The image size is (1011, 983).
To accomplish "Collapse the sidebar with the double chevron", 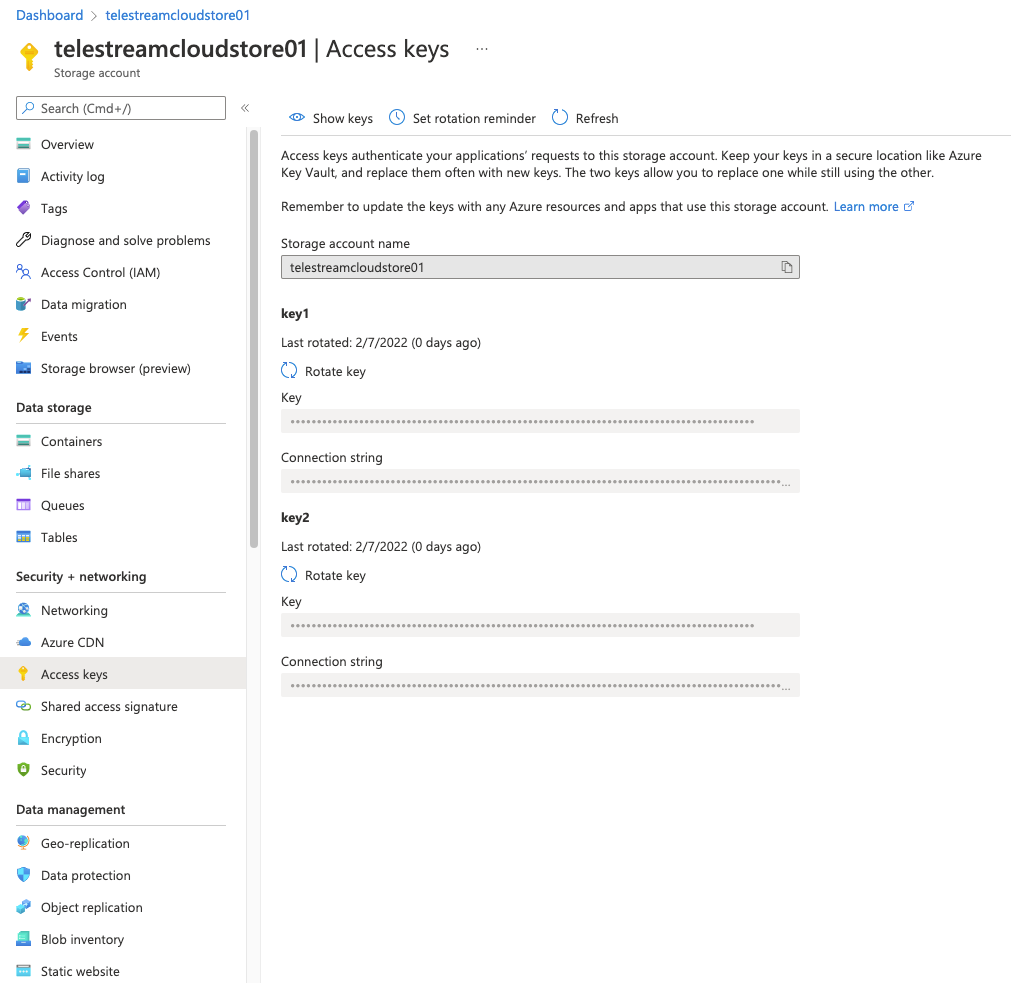I will [245, 108].
